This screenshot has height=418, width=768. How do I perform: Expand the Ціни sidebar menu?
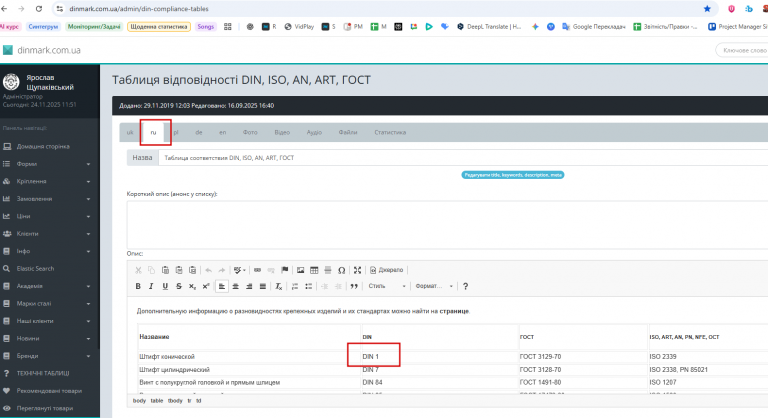(48, 216)
